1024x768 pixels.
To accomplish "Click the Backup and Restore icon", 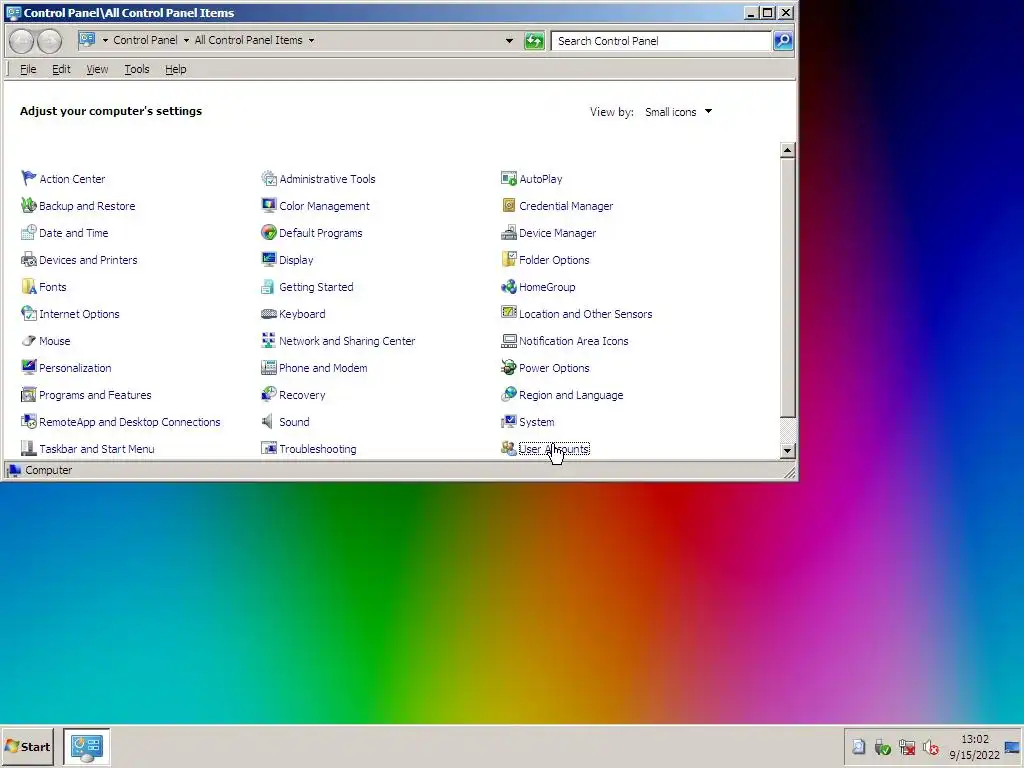I will pos(29,206).
